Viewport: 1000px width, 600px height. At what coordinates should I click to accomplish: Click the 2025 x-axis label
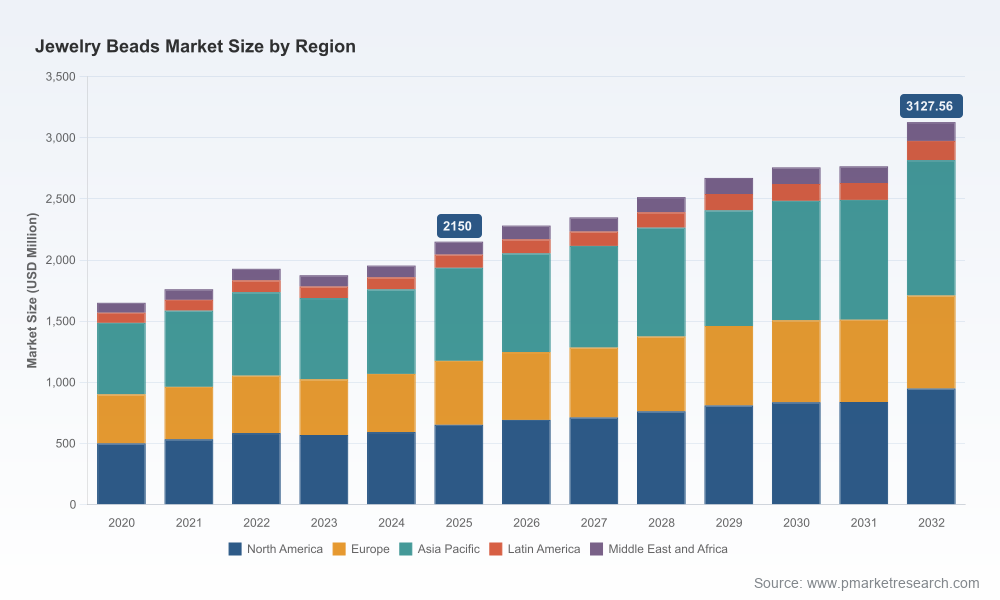[x=459, y=523]
